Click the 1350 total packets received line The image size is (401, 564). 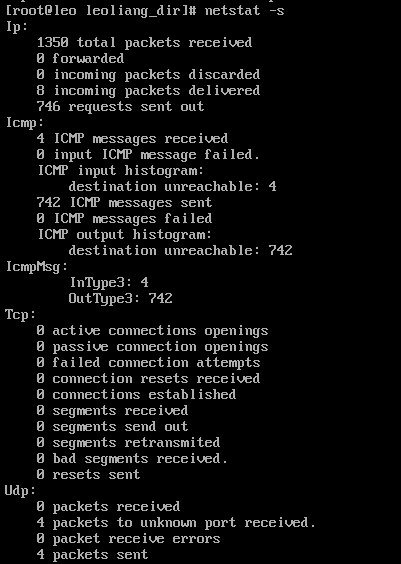(x=144, y=43)
